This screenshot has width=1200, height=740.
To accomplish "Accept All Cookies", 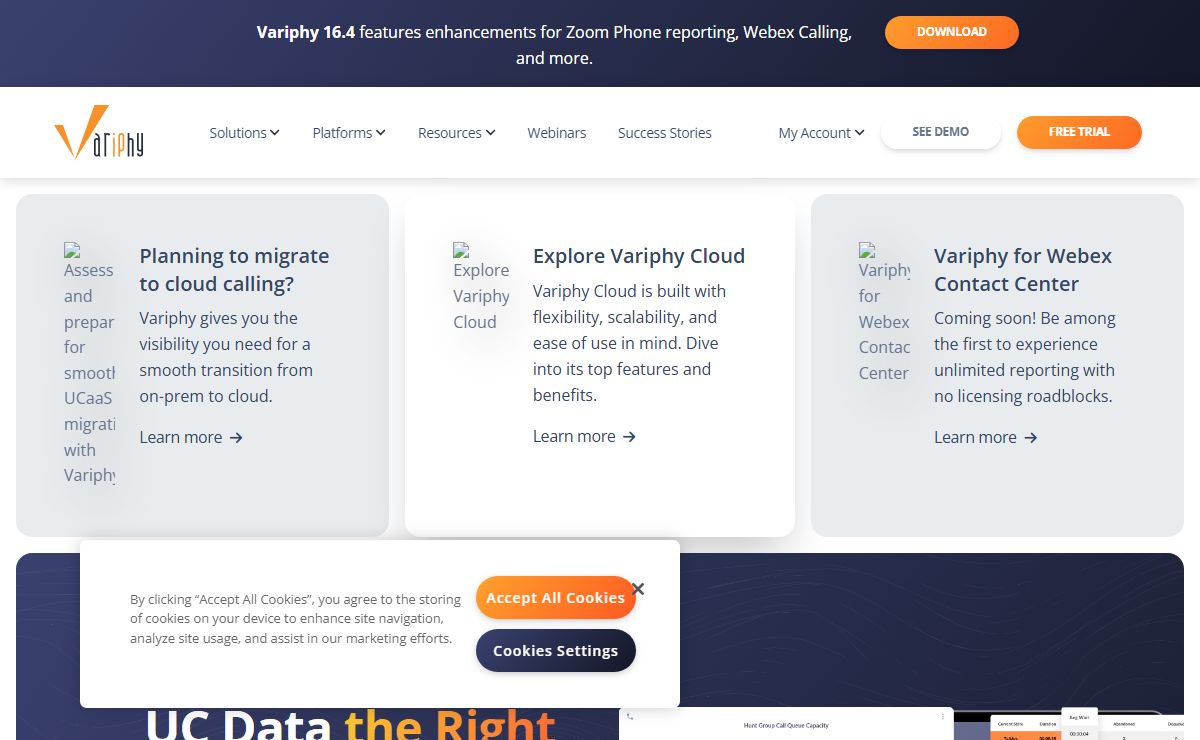I will 555,597.
